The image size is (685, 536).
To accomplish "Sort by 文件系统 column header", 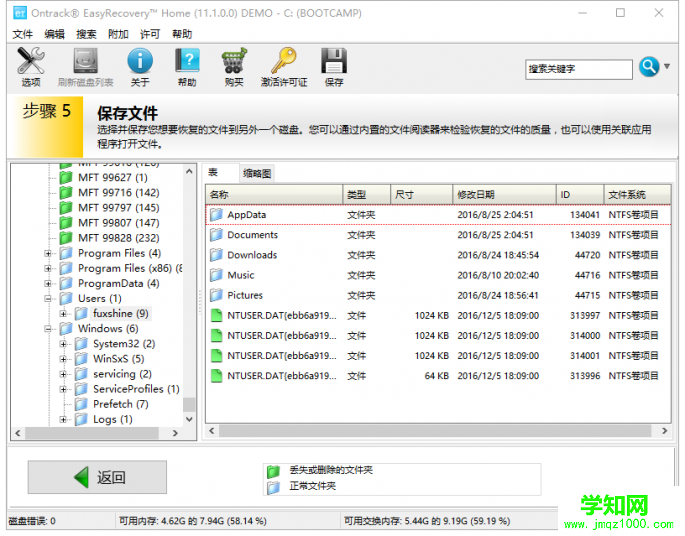I will (x=637, y=194).
